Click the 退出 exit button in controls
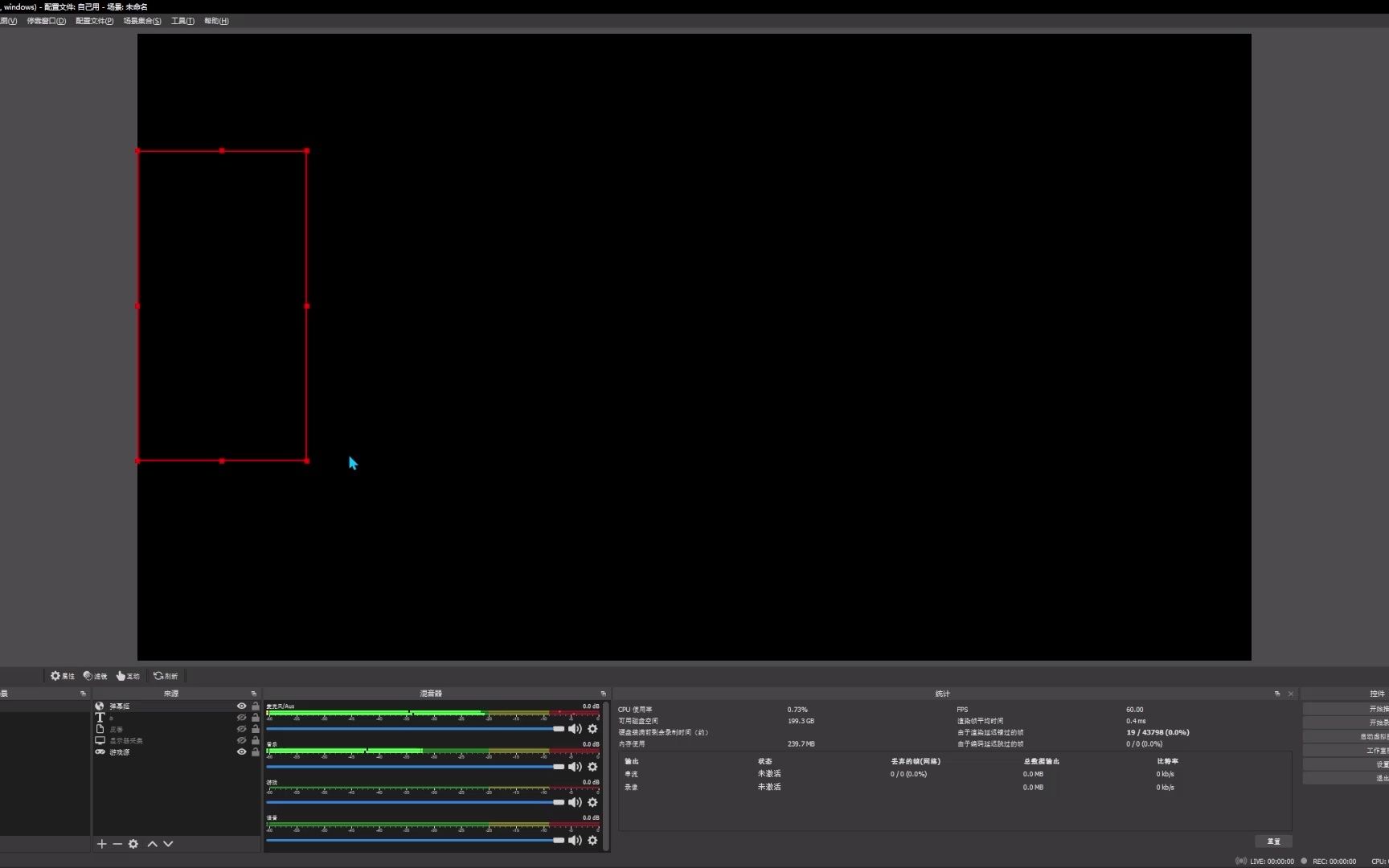Image resolution: width=1389 pixels, height=868 pixels. (x=1346, y=778)
